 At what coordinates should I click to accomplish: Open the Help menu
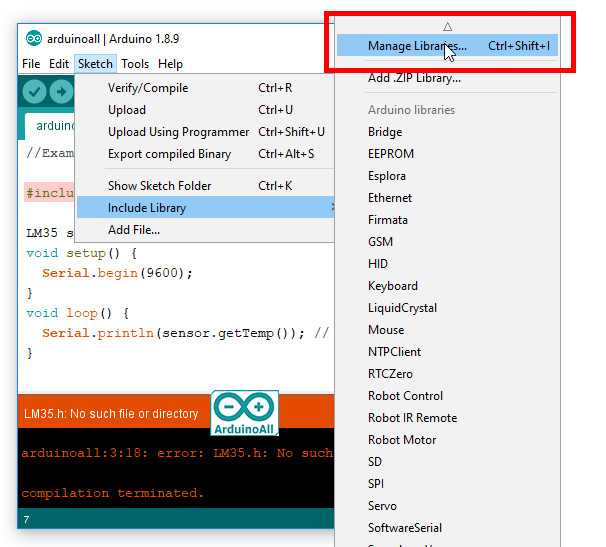[x=170, y=64]
